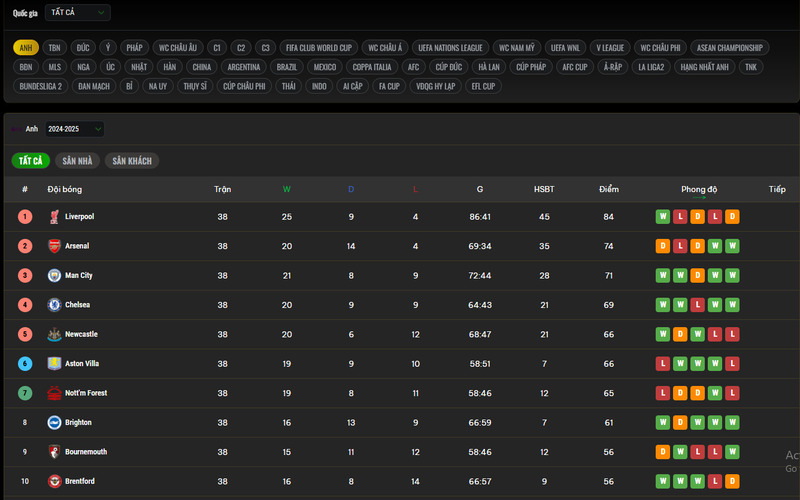The image size is (800, 500).
Task: Select the BUNDESLIGA 2 filter pill
Action: pyautogui.click(x=40, y=86)
